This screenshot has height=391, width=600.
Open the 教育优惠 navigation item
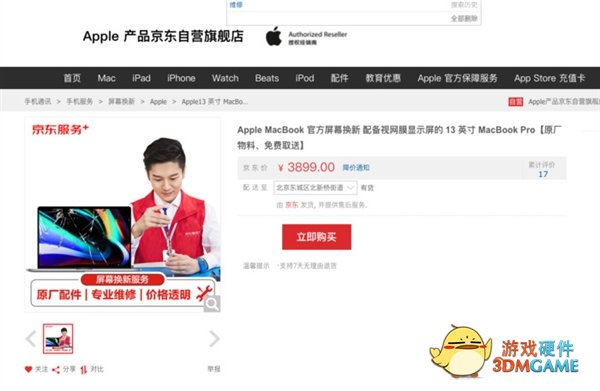pos(383,78)
